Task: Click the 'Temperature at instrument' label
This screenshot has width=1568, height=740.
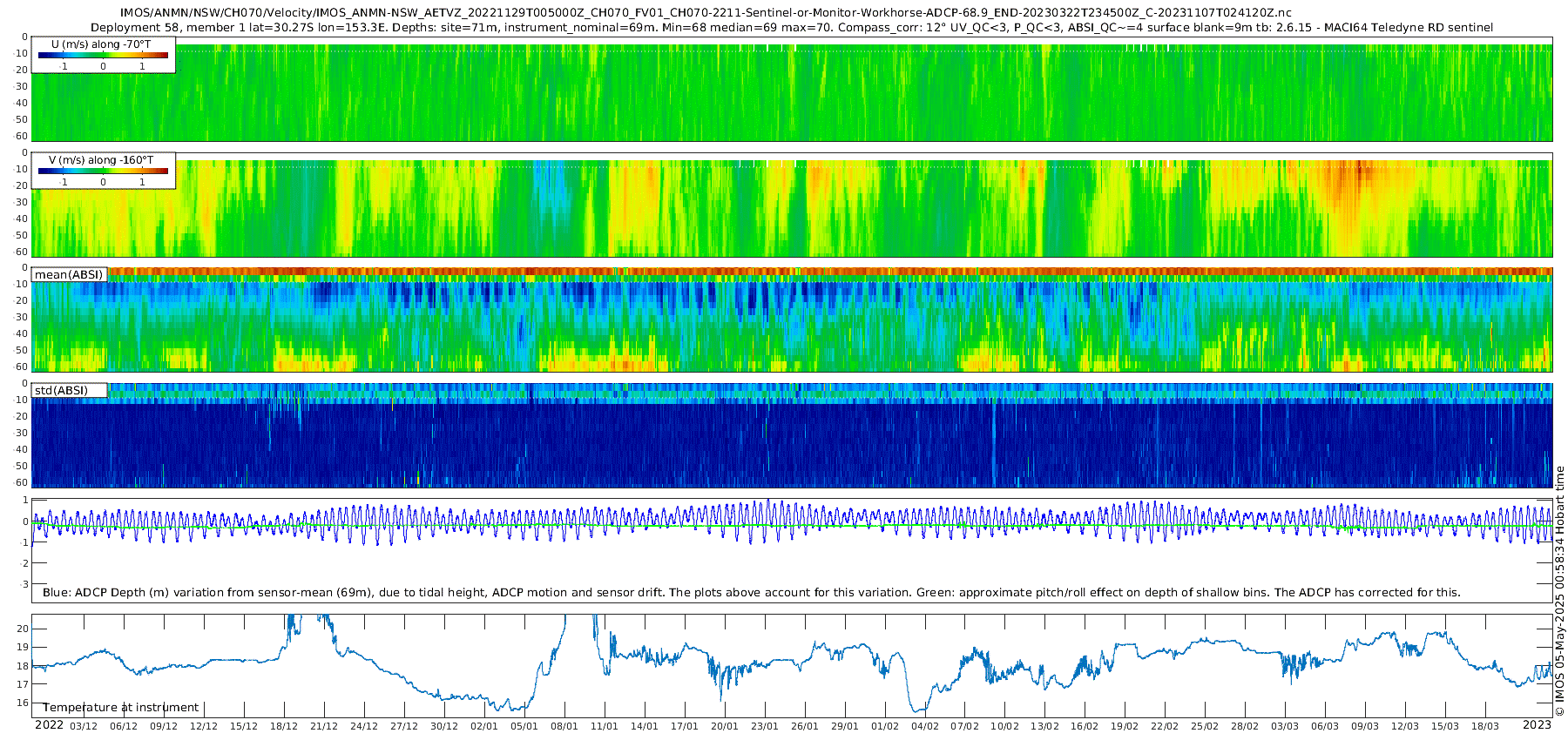Action: point(120,708)
